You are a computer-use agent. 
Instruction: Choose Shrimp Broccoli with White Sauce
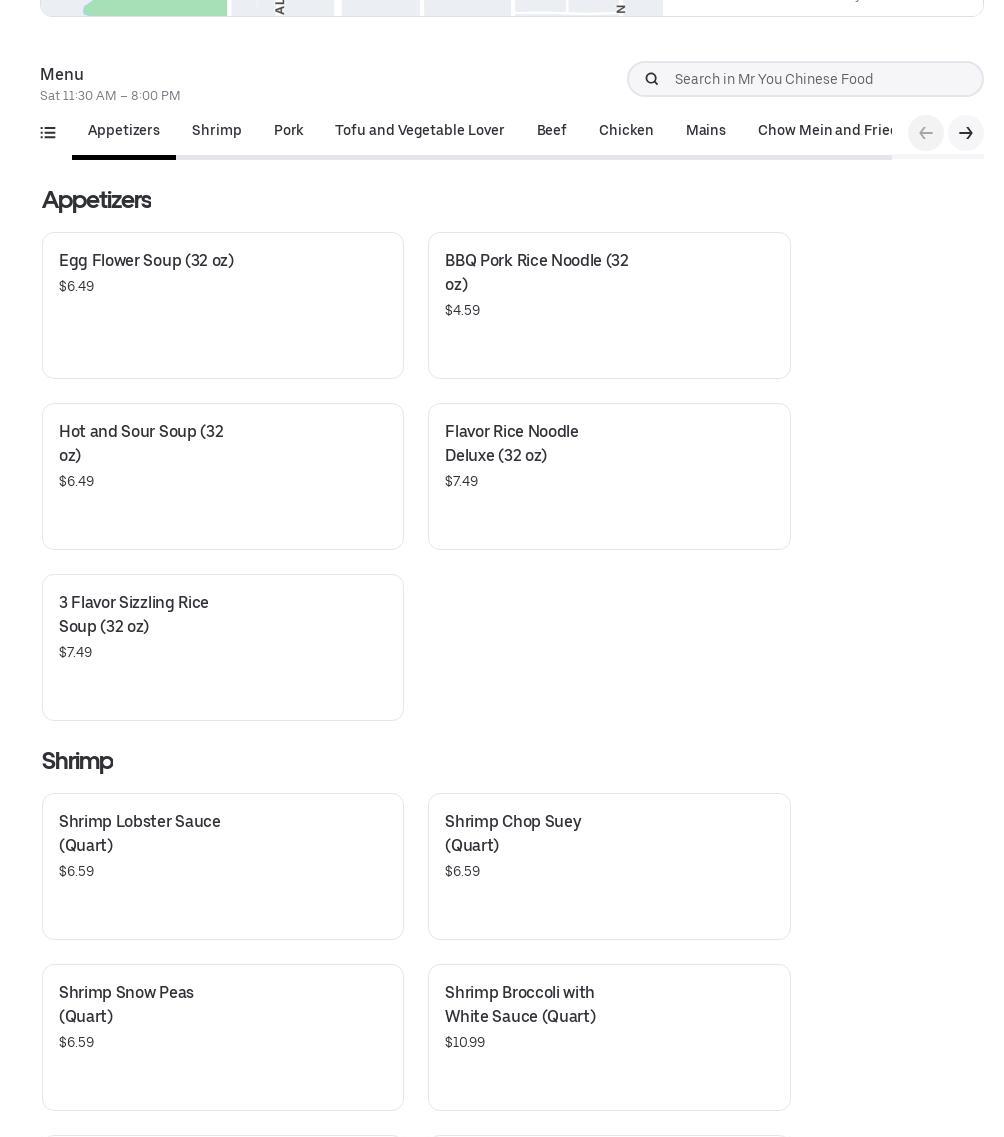[609, 1037]
